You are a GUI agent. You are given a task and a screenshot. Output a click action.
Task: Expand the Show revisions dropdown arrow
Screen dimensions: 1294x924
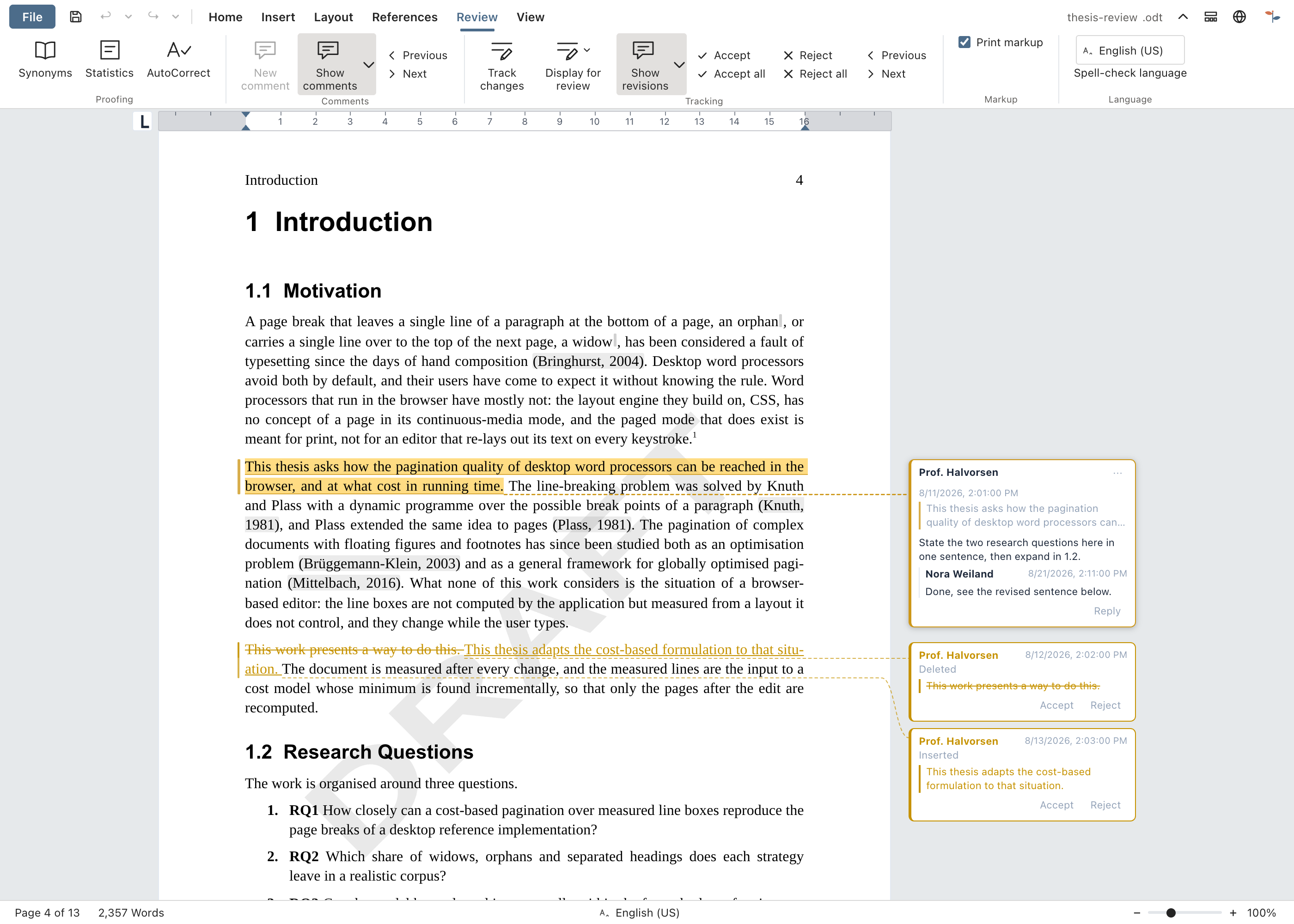[x=679, y=65]
